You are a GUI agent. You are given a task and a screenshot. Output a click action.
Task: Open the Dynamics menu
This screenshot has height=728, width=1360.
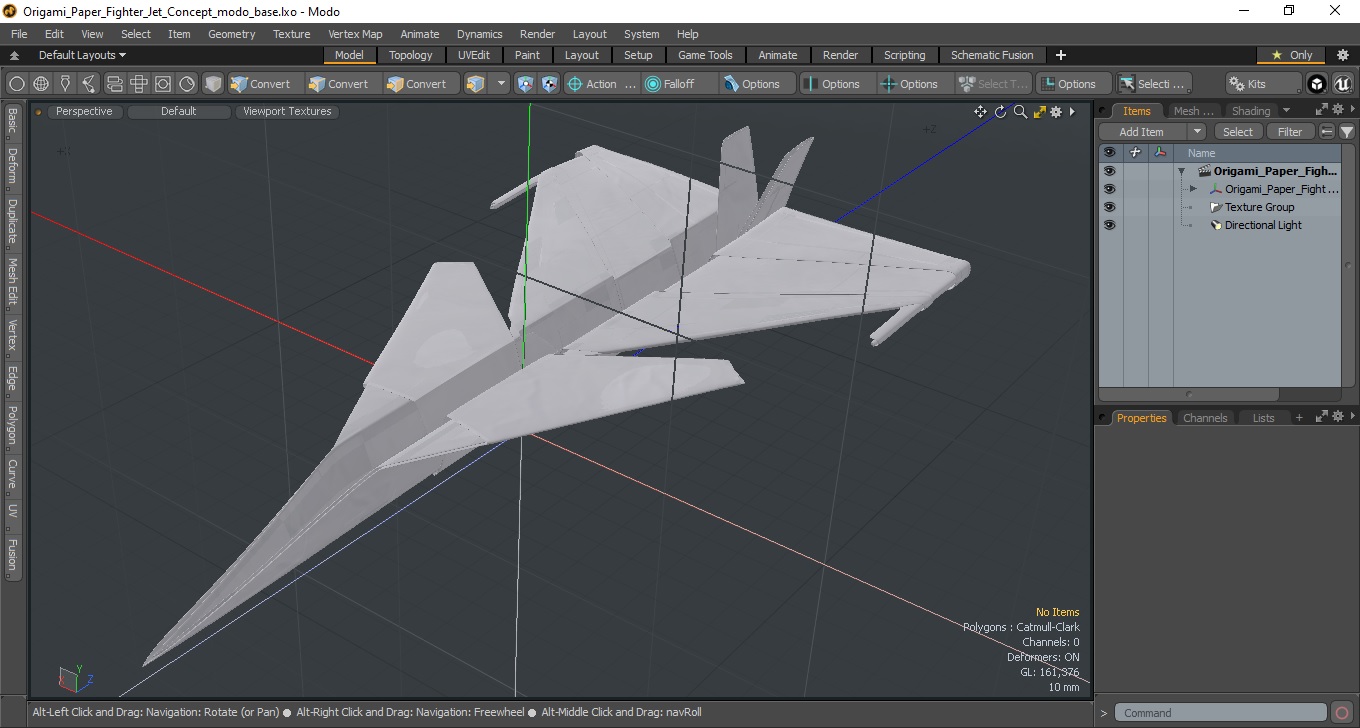pos(480,34)
